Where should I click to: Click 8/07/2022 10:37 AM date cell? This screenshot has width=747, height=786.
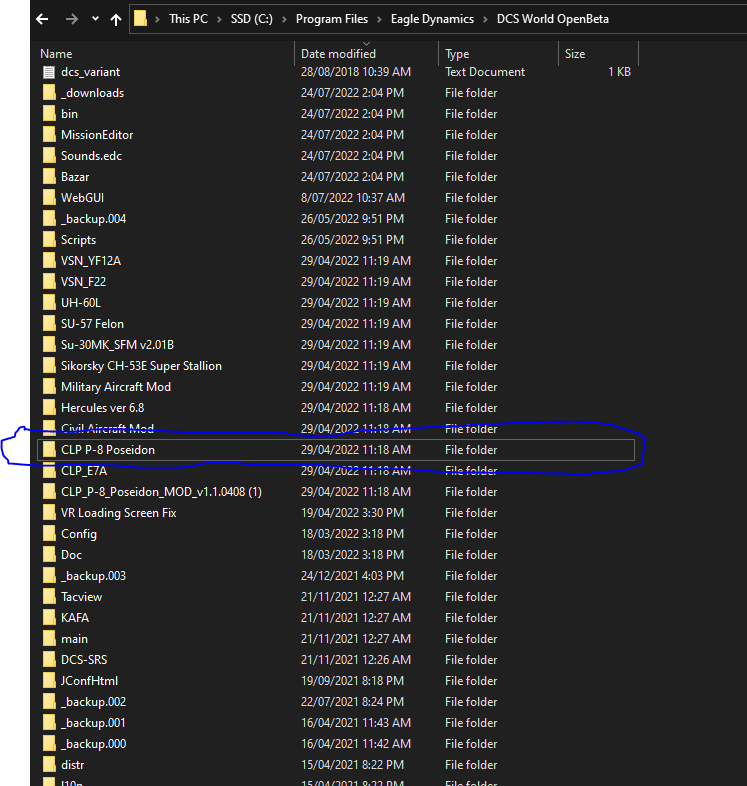353,198
